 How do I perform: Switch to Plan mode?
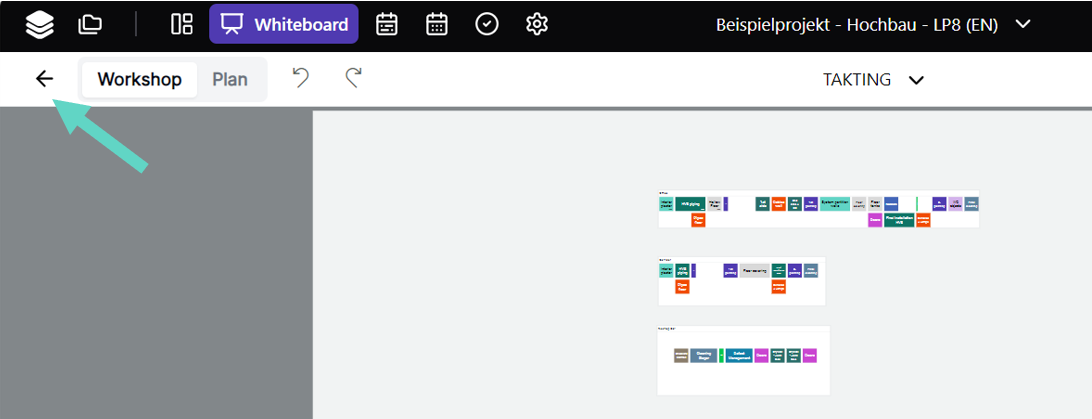click(230, 79)
